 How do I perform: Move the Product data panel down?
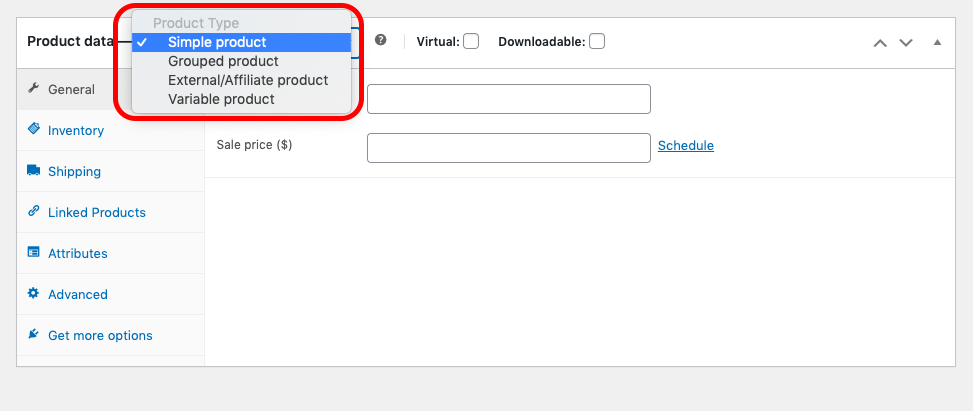point(906,43)
